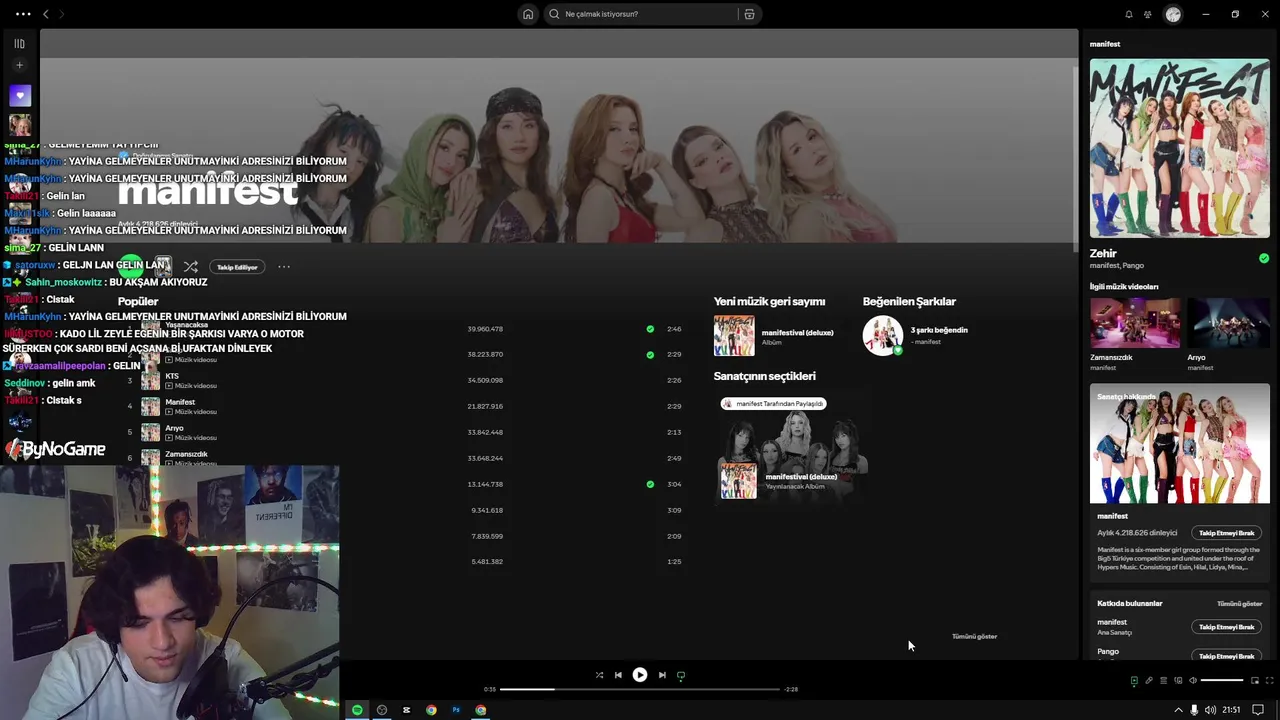Image resolution: width=1280 pixels, height=720 pixels.
Task: Open artist more options ellipsis
Action: coord(284,267)
